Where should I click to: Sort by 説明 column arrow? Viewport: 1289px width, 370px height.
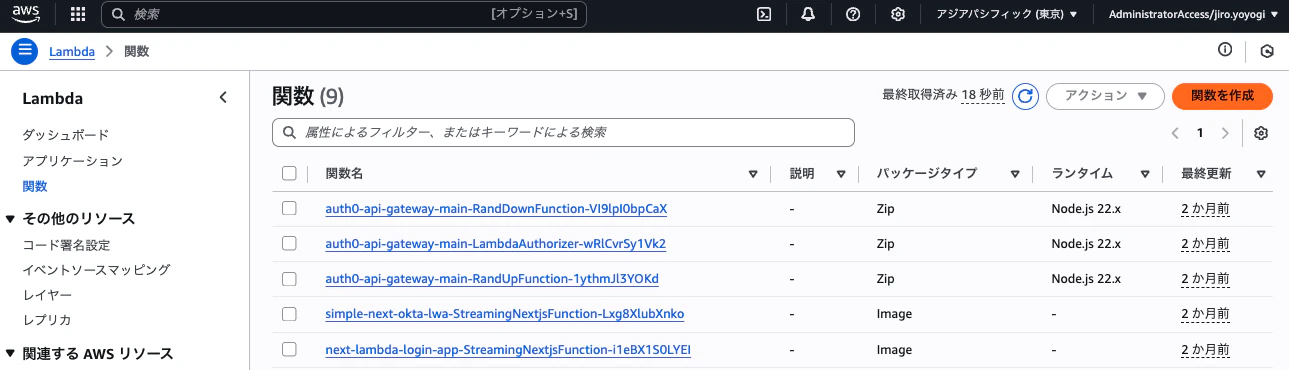point(841,174)
